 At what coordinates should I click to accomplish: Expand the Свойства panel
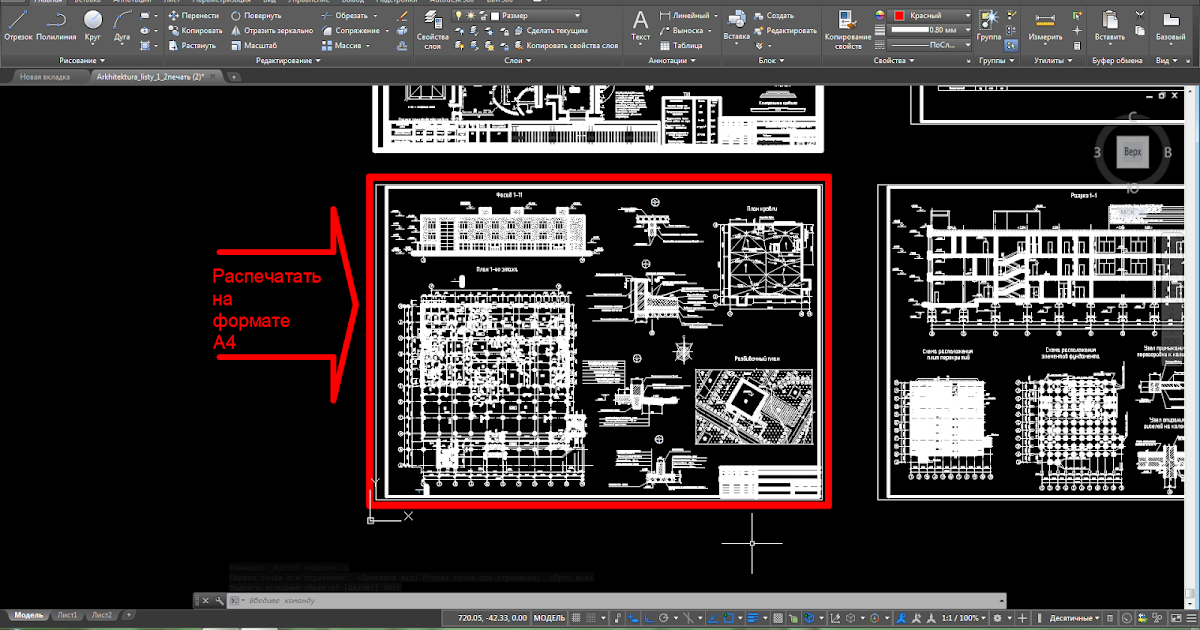[x=893, y=61]
